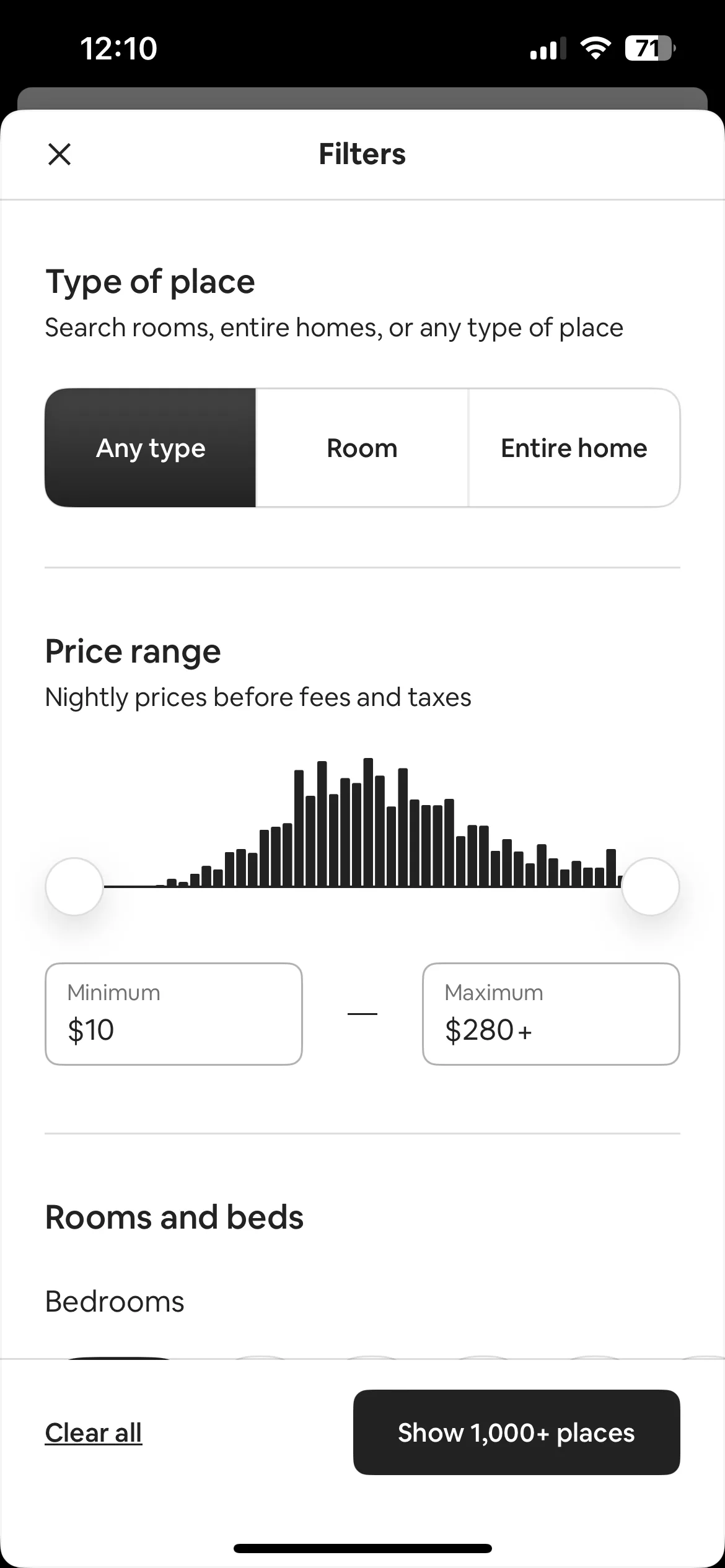Tap the Filters title header
The width and height of the screenshot is (725, 1568).
[x=362, y=154]
